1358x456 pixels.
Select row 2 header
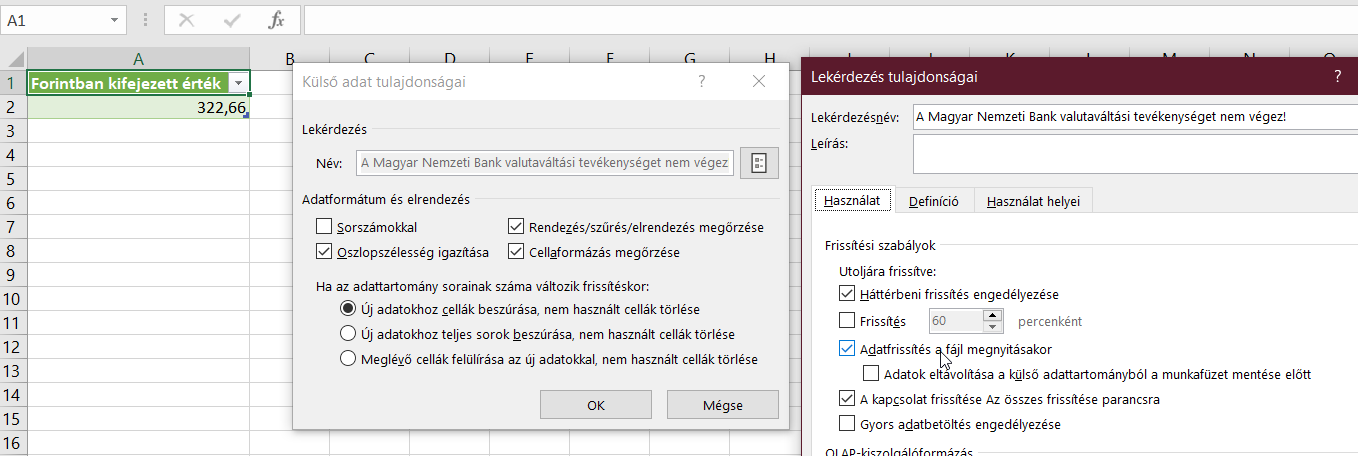click(x=13, y=107)
